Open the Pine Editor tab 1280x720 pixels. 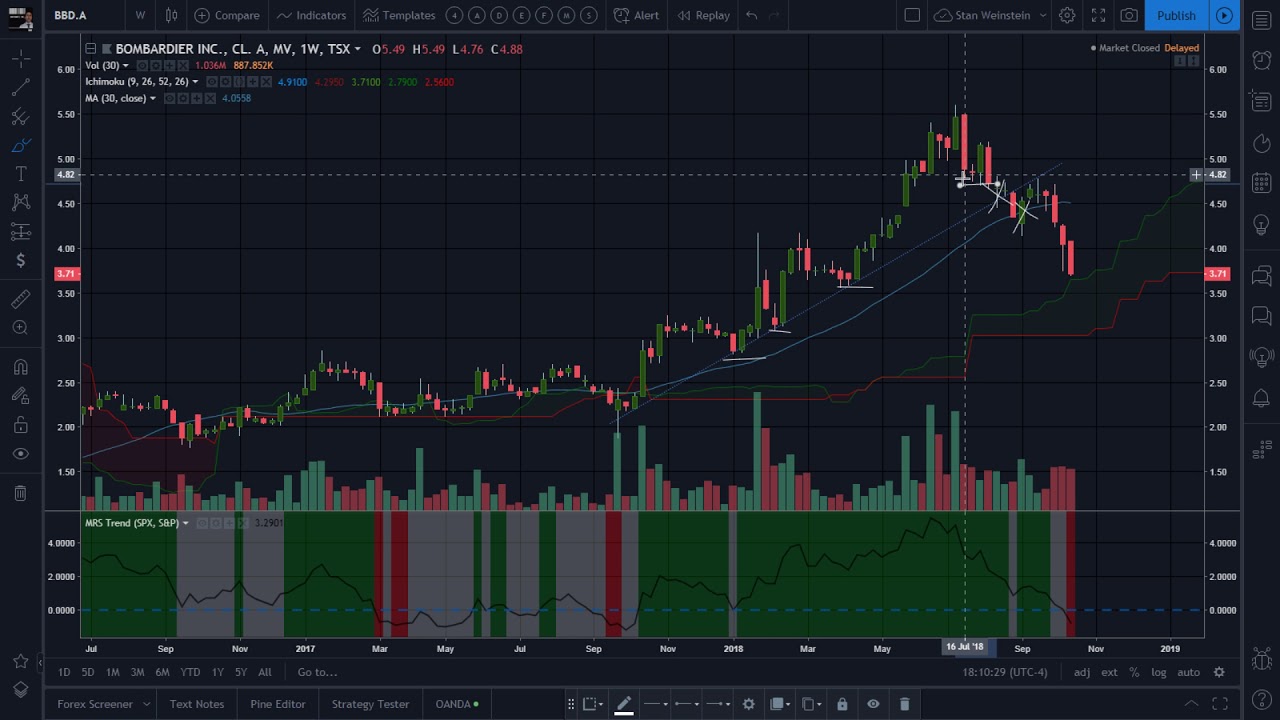[278, 704]
